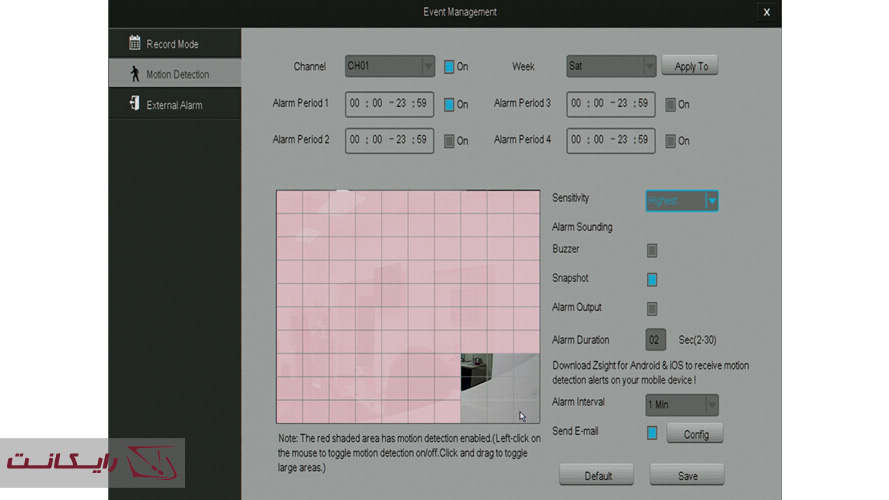Open the Alarm Interval dropdown
Viewport: 889px width, 500px height.
coord(682,405)
